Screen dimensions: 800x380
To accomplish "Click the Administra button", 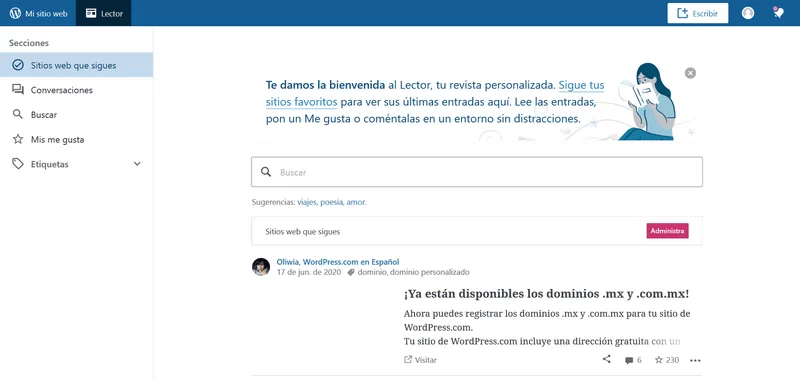I will [x=667, y=231].
